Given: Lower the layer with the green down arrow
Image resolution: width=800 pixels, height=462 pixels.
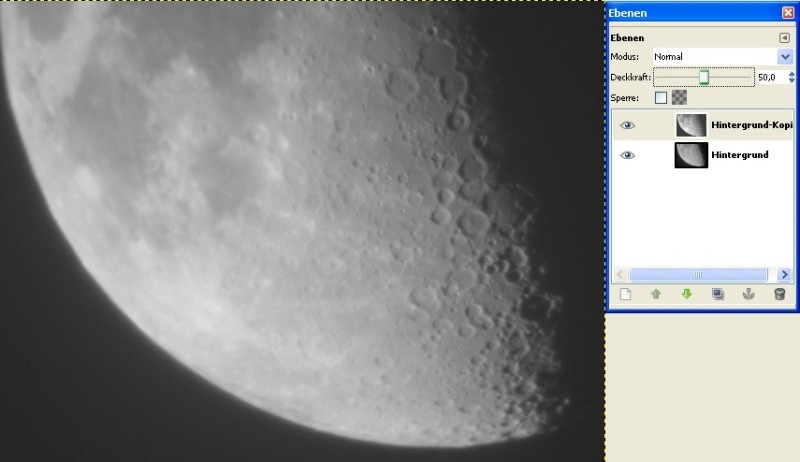Looking at the screenshot, I should tap(687, 294).
